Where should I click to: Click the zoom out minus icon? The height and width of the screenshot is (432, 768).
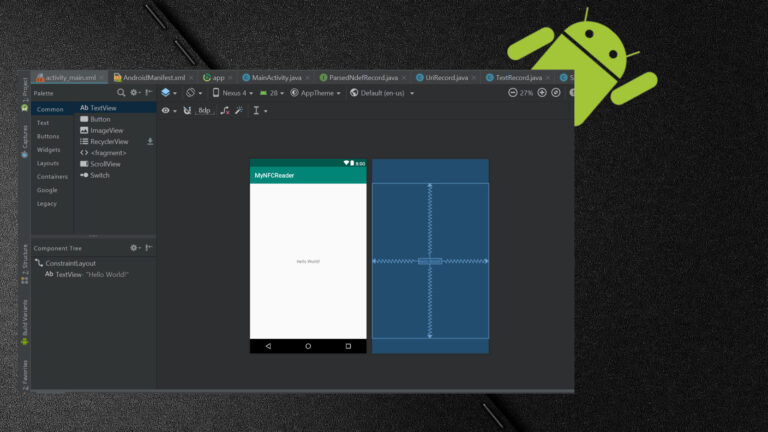512,93
